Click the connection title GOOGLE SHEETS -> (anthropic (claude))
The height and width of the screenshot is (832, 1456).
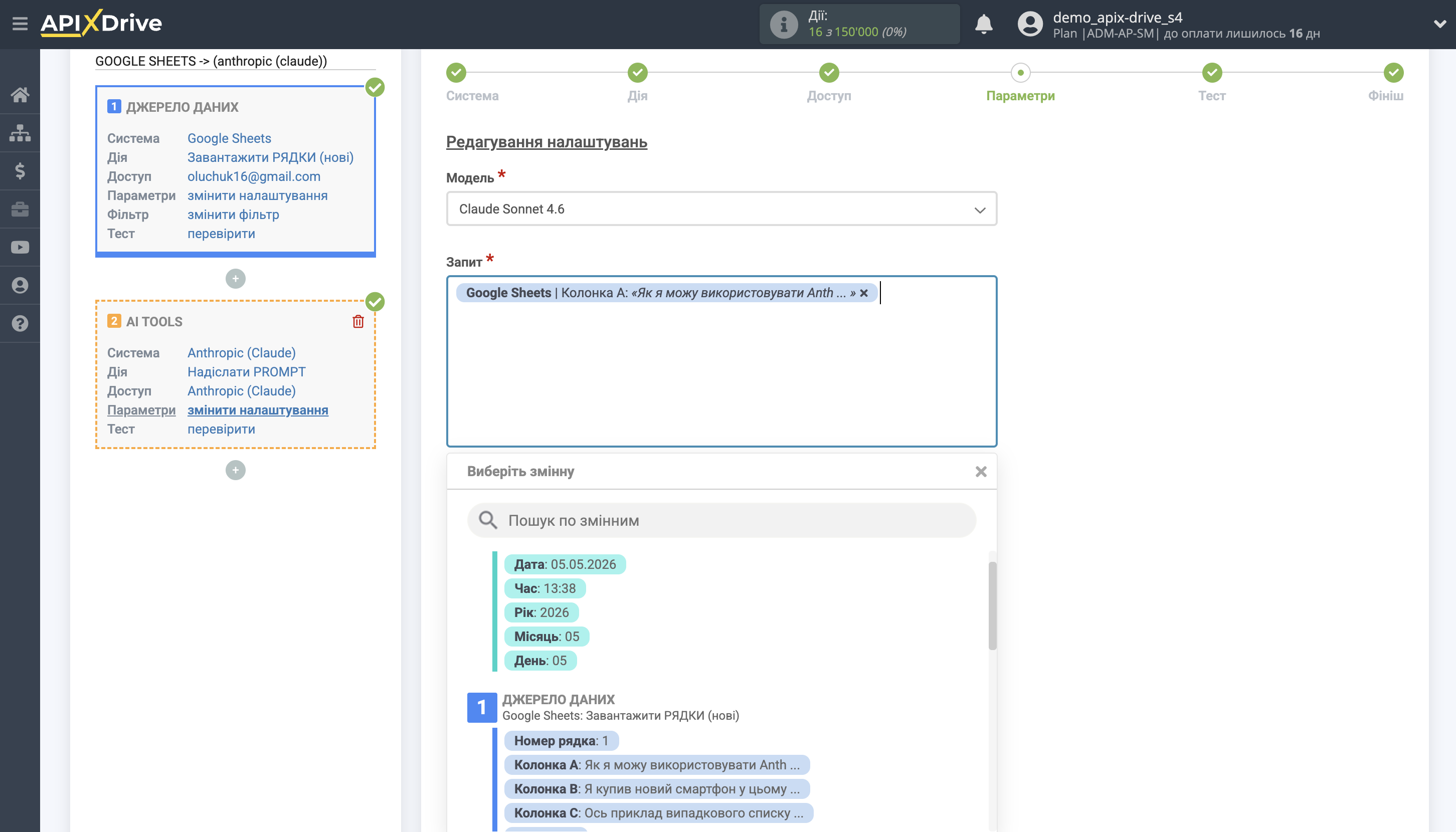pyautogui.click(x=211, y=61)
